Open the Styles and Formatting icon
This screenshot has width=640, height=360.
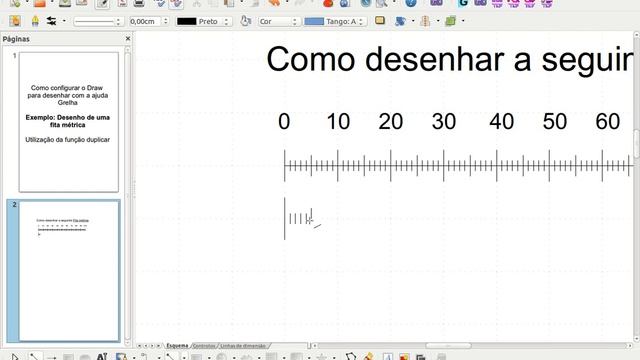click(15, 21)
